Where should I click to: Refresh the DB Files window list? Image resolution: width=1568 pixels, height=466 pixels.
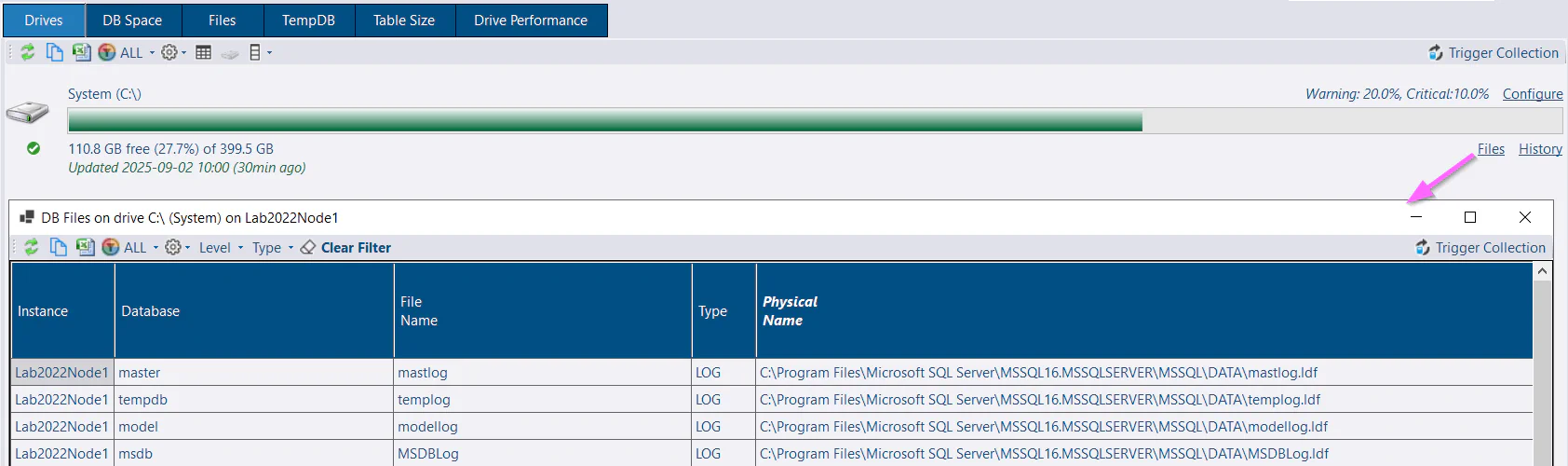point(32,247)
